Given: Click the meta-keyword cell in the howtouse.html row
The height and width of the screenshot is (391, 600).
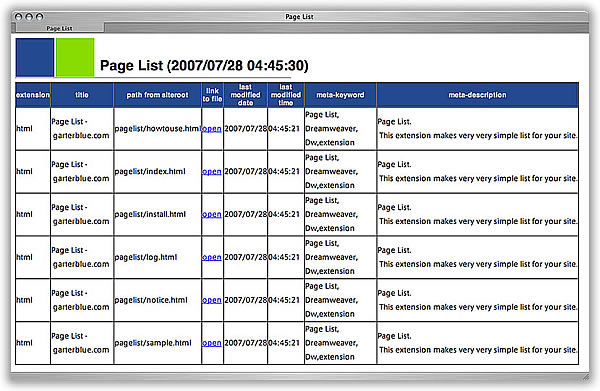Looking at the screenshot, I should tap(340, 129).
